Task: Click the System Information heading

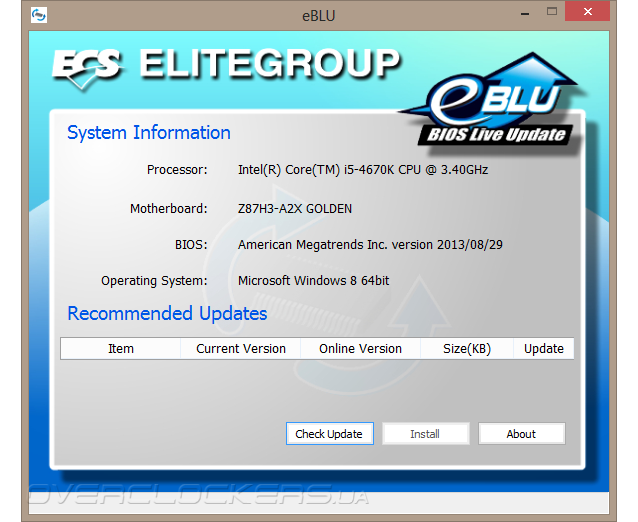Action: click(x=149, y=133)
